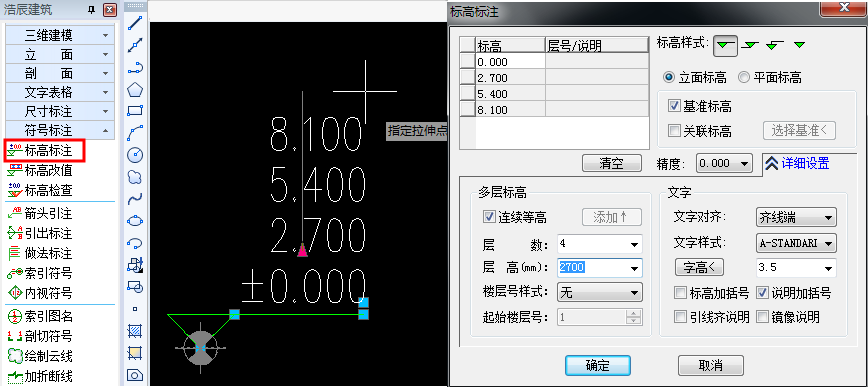Open the 文字对齐 dropdown
868x387 pixels.
[796, 218]
